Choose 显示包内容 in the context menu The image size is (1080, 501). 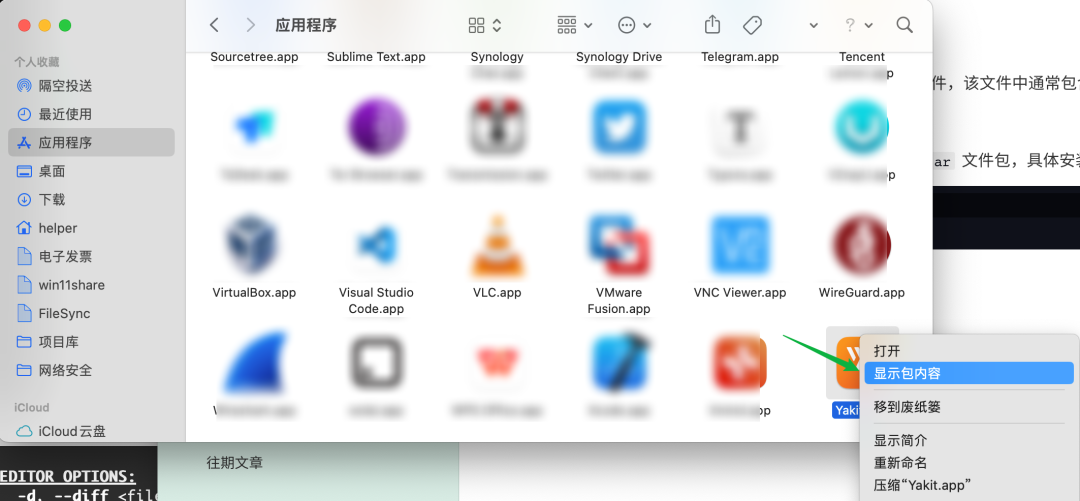coord(970,374)
